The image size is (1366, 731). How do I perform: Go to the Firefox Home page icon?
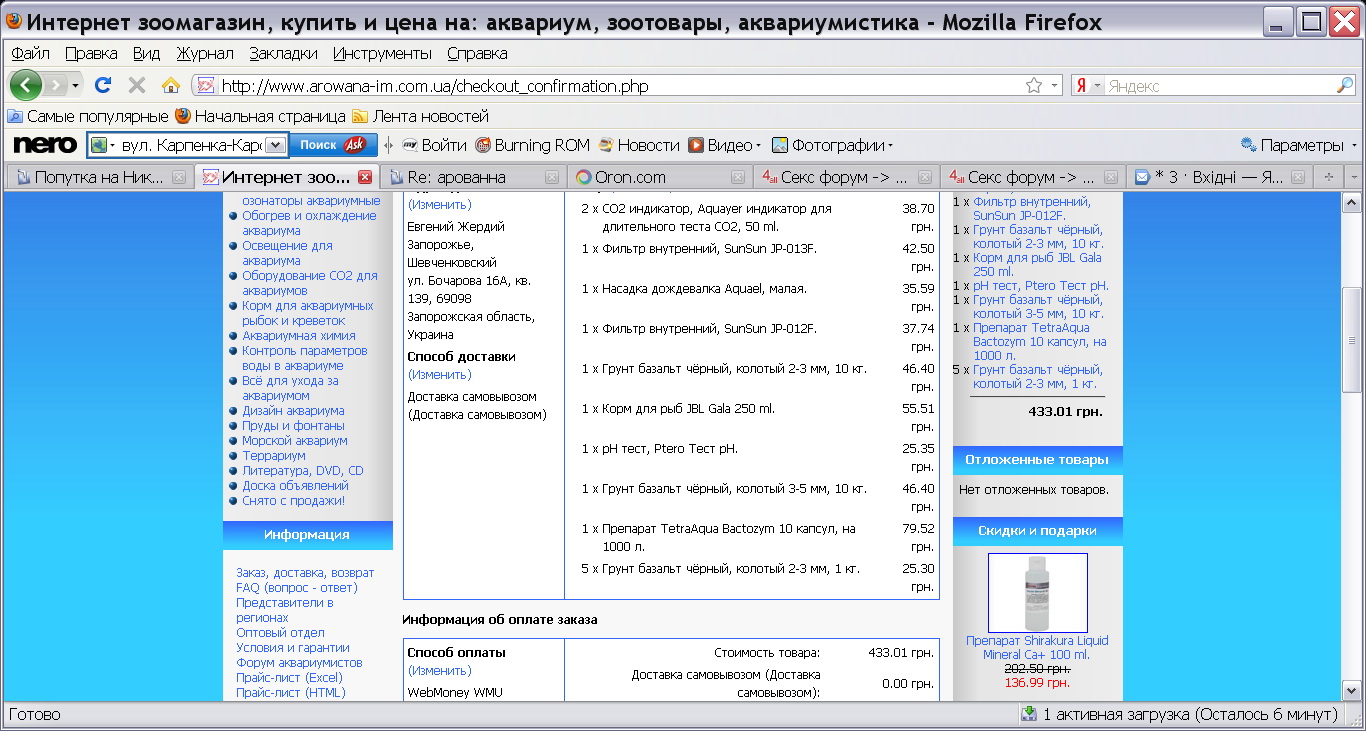171,86
